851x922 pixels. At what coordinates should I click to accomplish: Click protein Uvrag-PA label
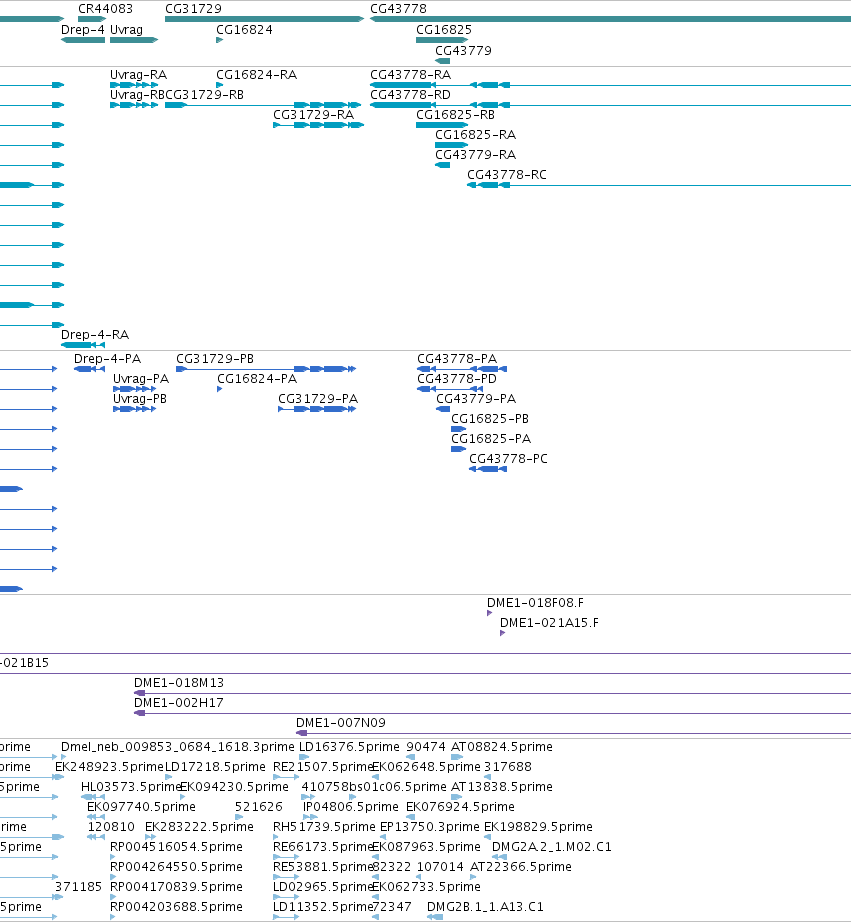[x=141, y=379]
